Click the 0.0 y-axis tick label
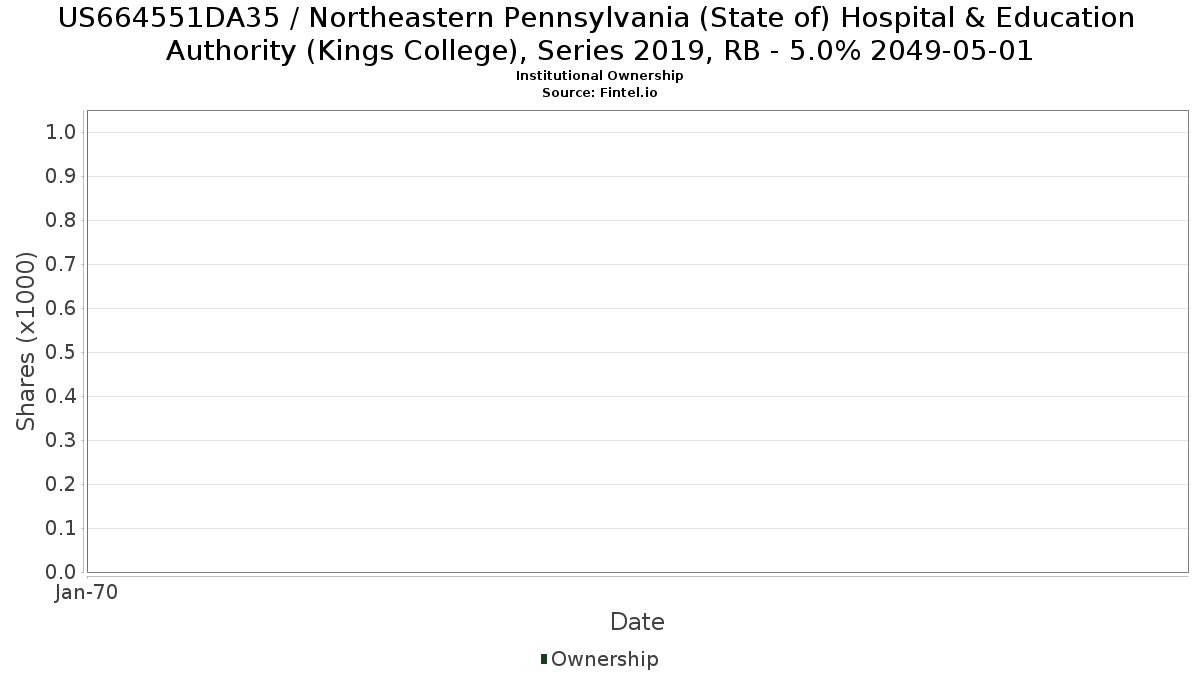The width and height of the screenshot is (1200, 675). coord(61,572)
